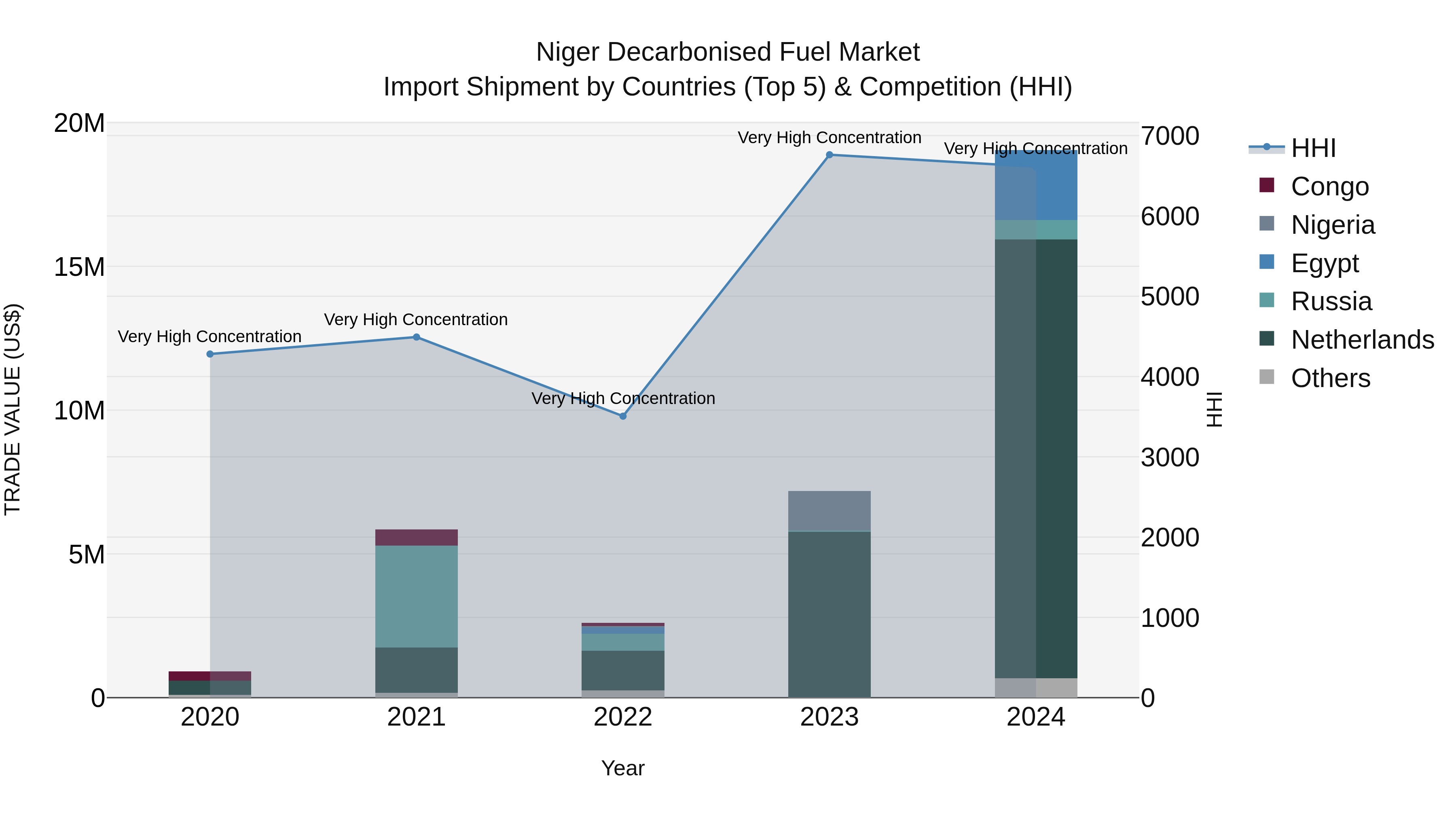Click the 'Year' x-axis title
This screenshot has height=819, width=1456.
[x=623, y=768]
